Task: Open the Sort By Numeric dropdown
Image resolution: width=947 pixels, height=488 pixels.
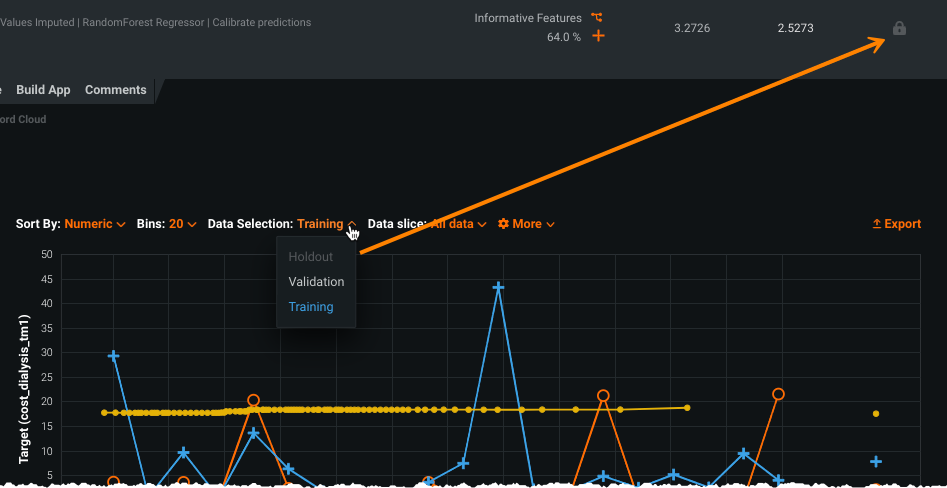Action: [94, 224]
